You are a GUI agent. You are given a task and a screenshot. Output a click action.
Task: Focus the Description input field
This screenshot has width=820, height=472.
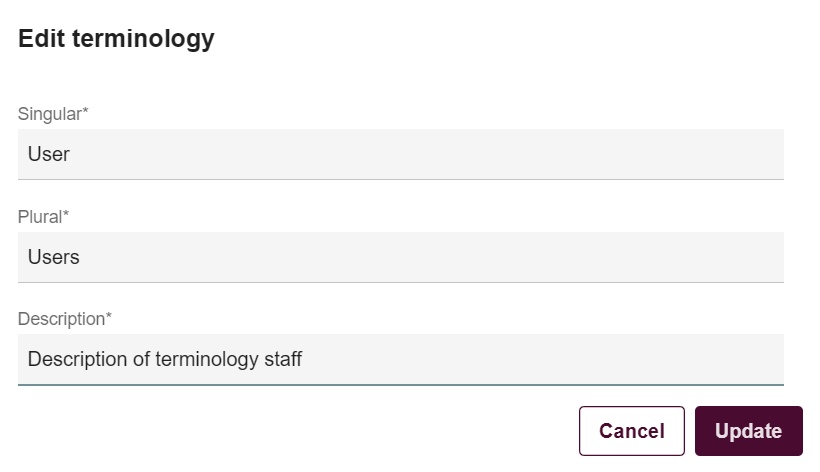400,359
